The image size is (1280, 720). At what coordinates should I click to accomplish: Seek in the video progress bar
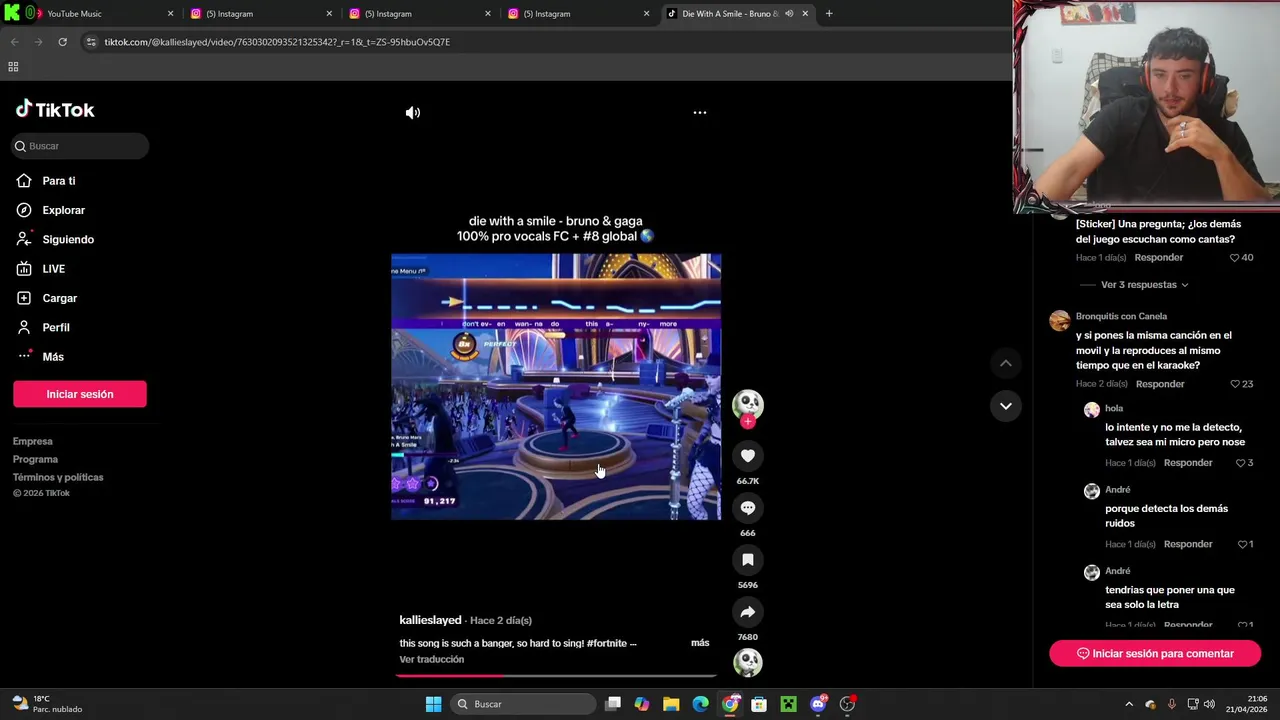click(556, 676)
